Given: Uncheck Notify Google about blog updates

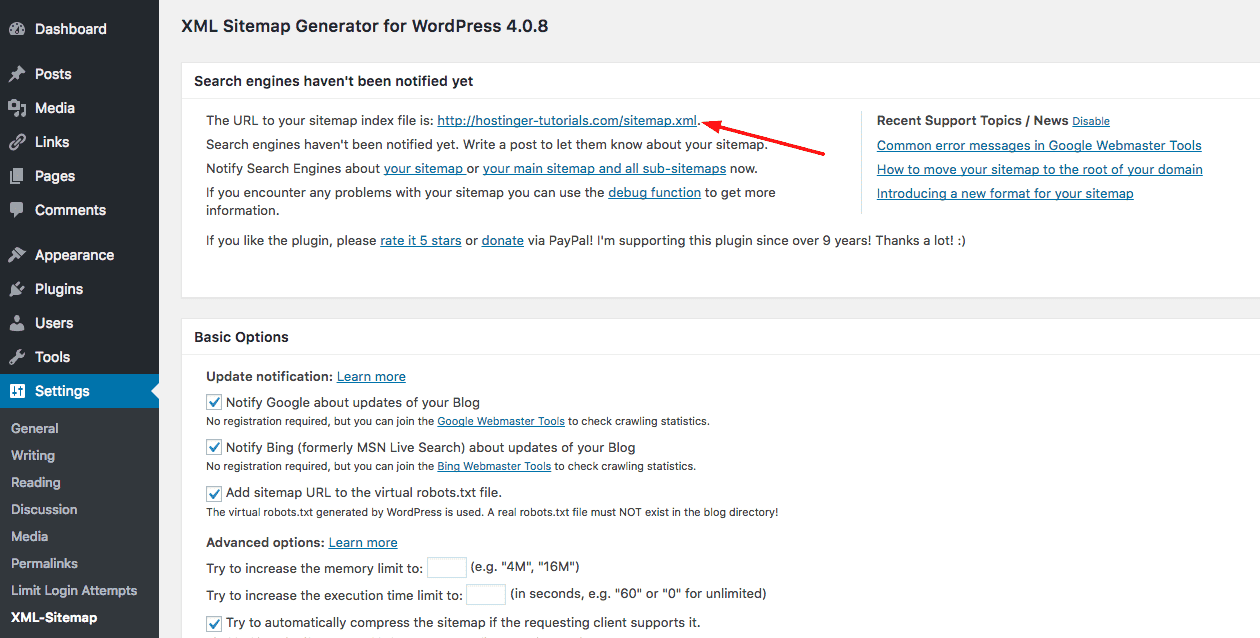Looking at the screenshot, I should (214, 402).
